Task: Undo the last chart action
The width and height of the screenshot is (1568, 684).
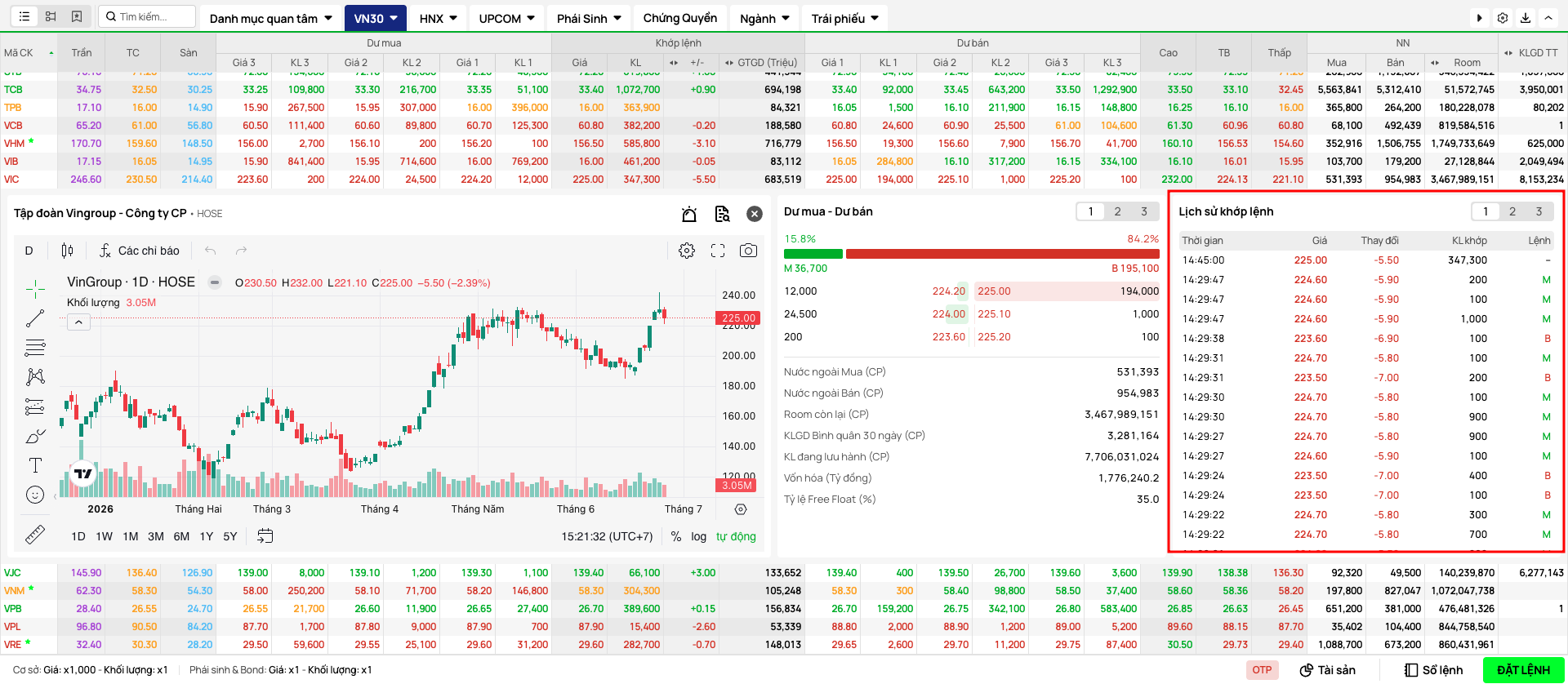Action: point(211,251)
